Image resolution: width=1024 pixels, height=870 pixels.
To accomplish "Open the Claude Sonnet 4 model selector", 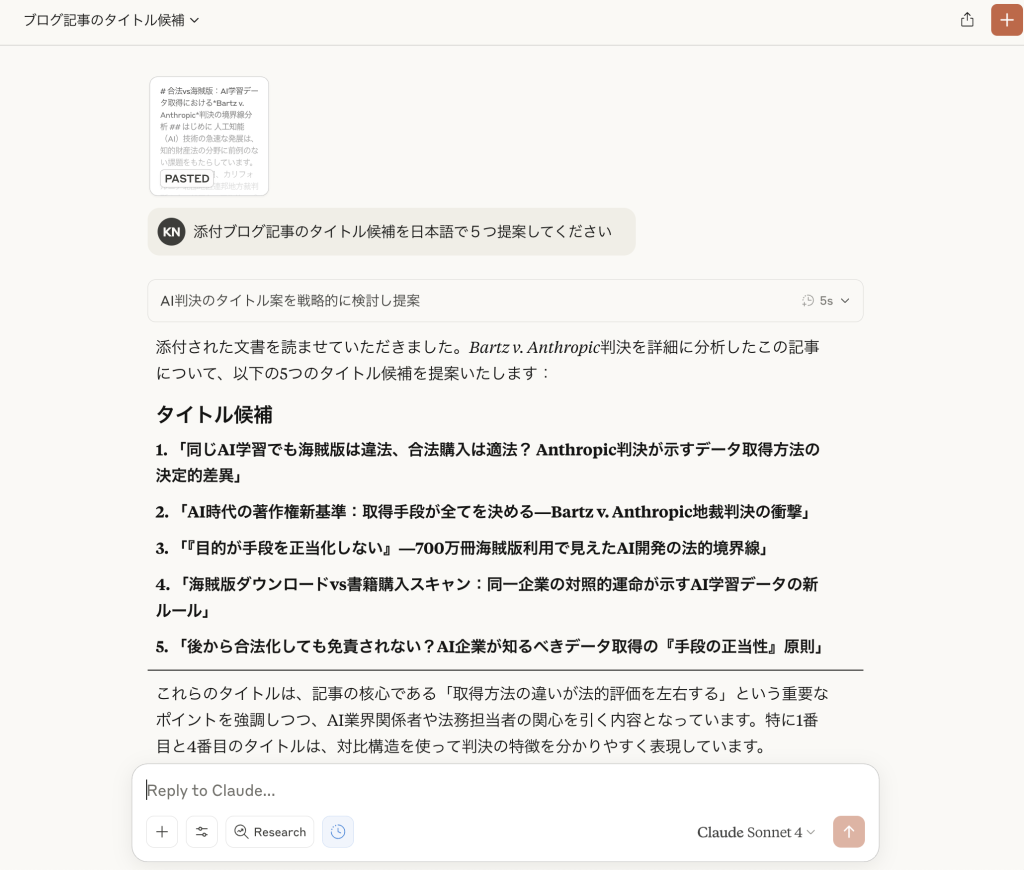I will point(756,832).
